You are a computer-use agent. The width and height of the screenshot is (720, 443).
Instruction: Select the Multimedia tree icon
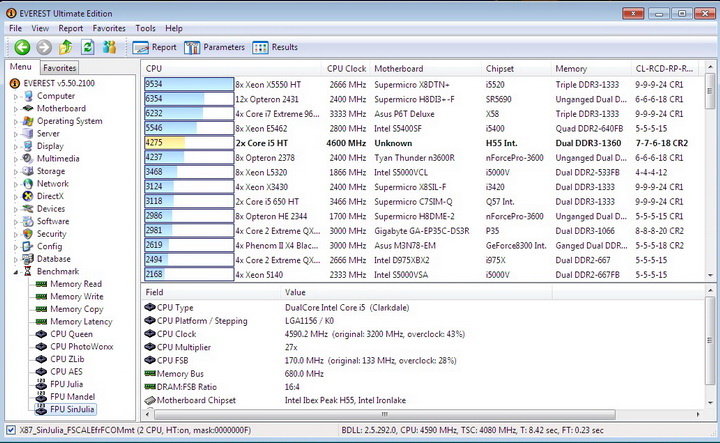click(x=28, y=158)
